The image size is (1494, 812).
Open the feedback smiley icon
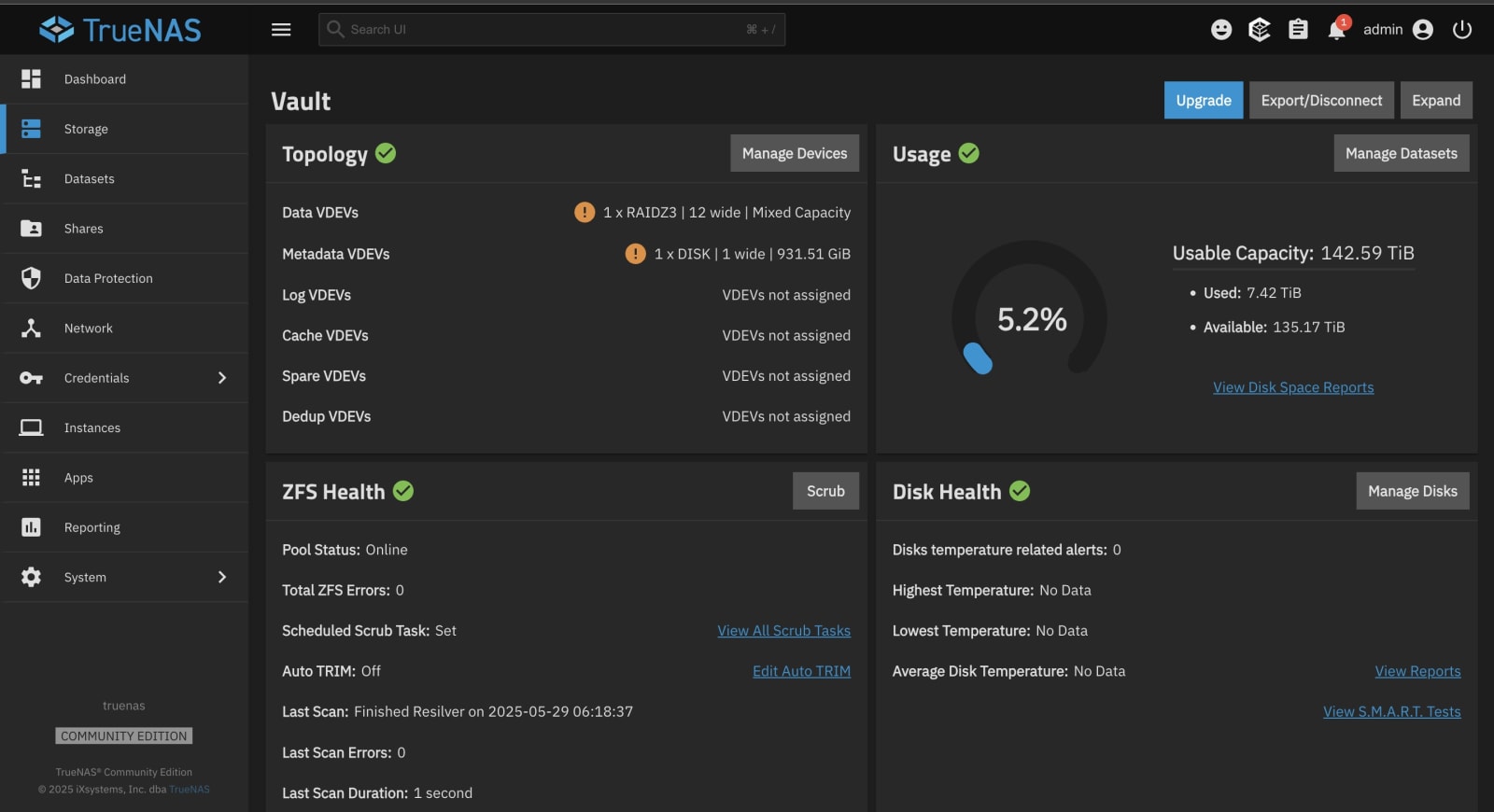point(1221,30)
